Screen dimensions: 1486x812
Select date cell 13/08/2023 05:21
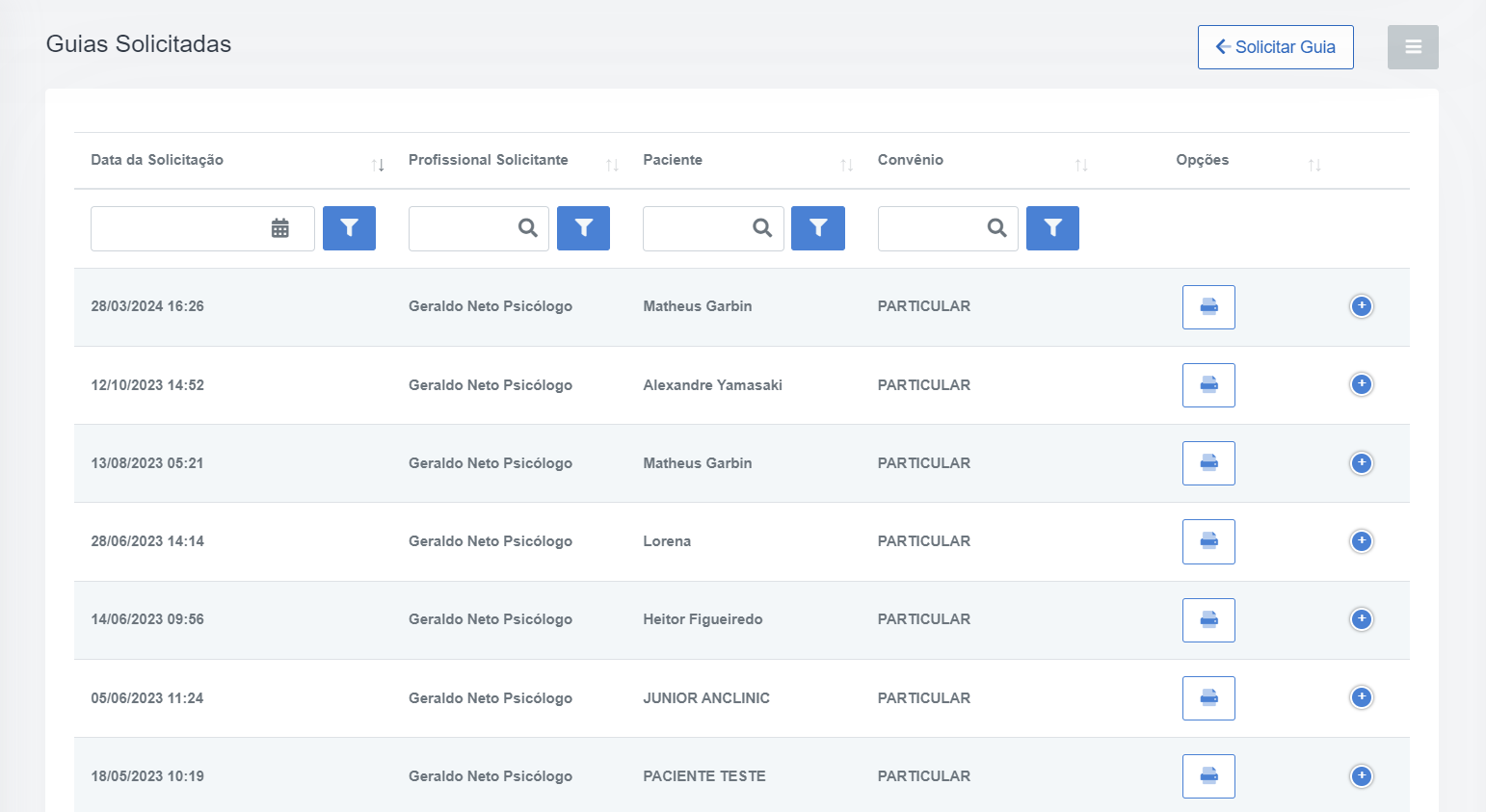(147, 463)
